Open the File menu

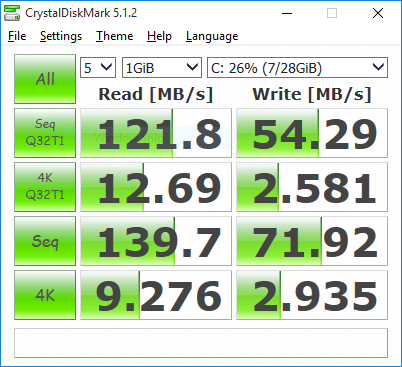point(17,36)
